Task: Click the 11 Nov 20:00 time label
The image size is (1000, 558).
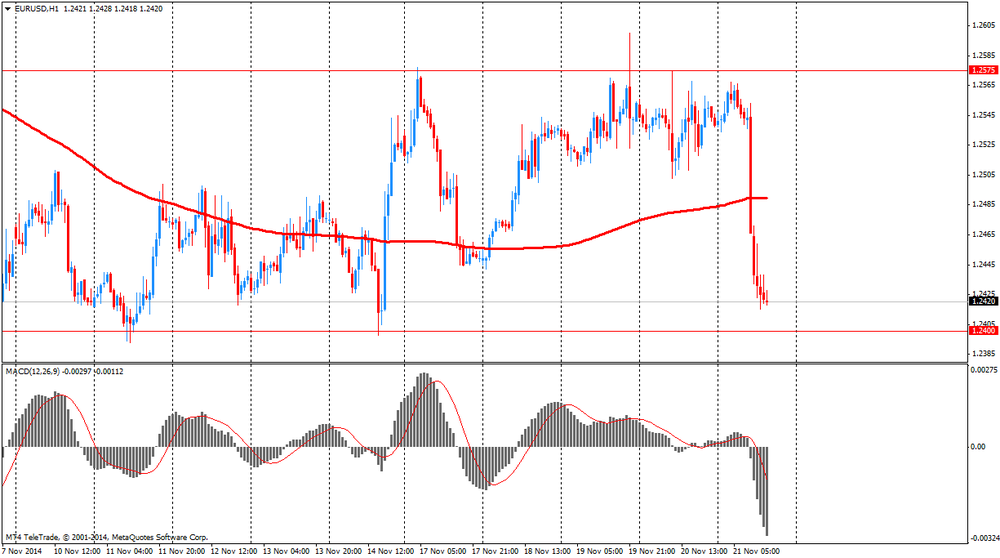Action: 182,551
